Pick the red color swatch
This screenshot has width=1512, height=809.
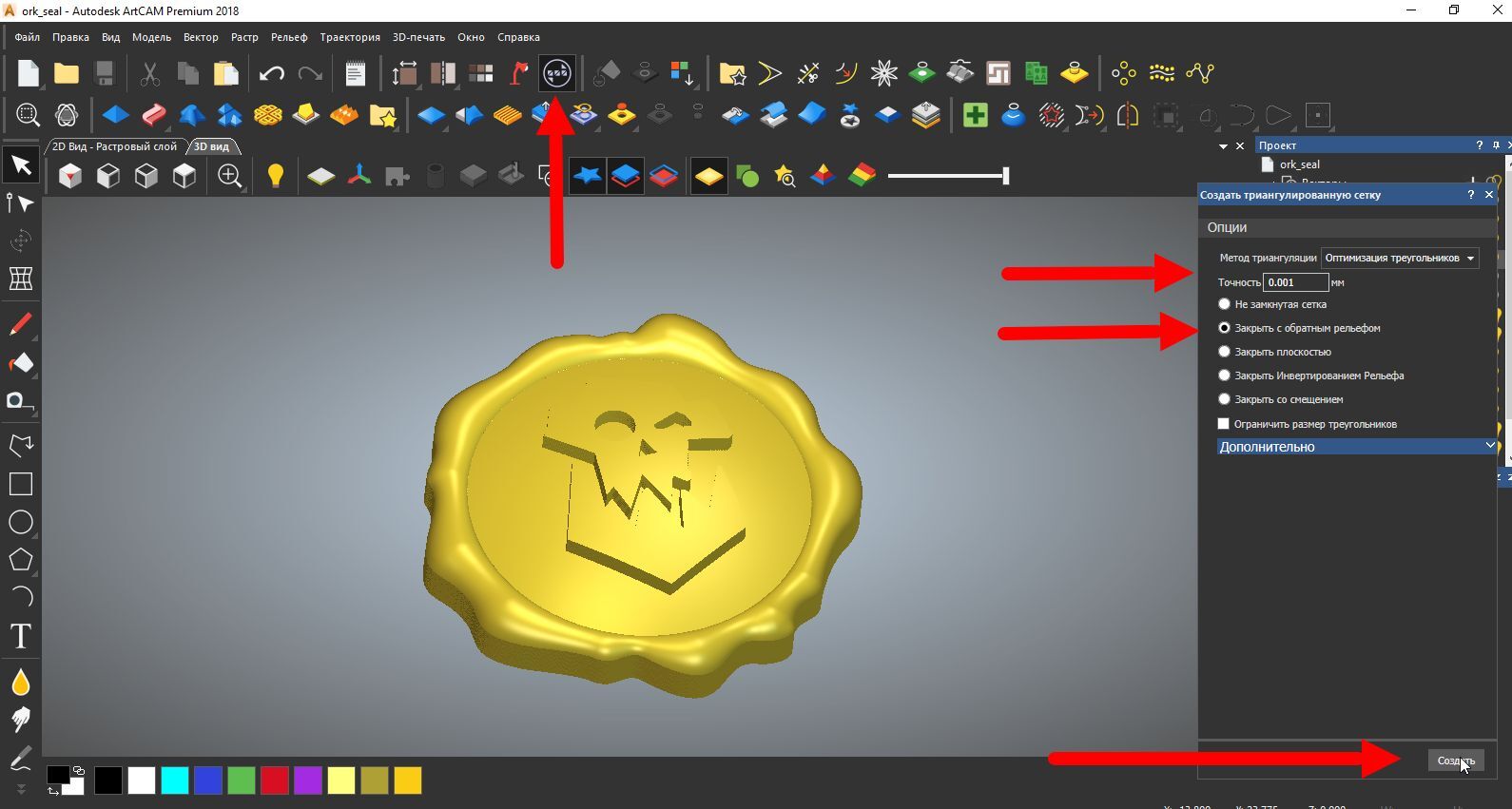tap(275, 780)
